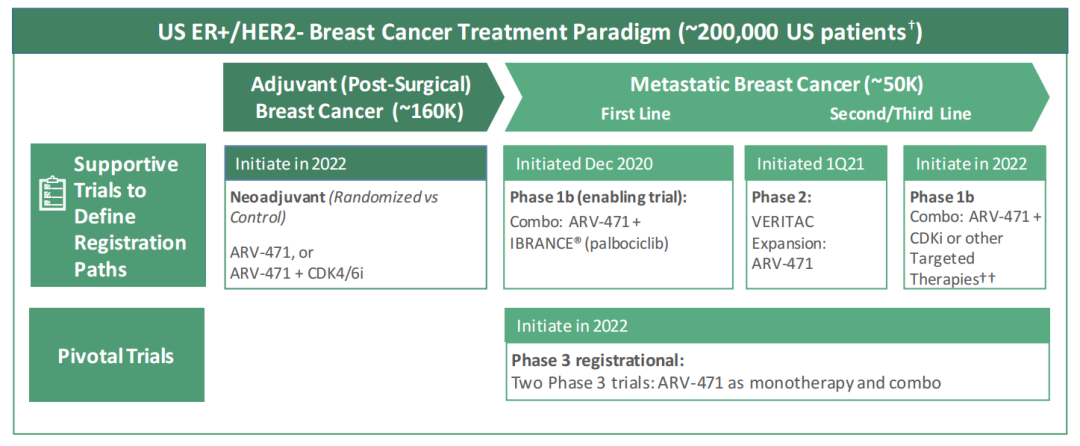Screen dimensions: 1080x446
Task: Select the title banner about treatment paradigm
Action: [540, 32]
